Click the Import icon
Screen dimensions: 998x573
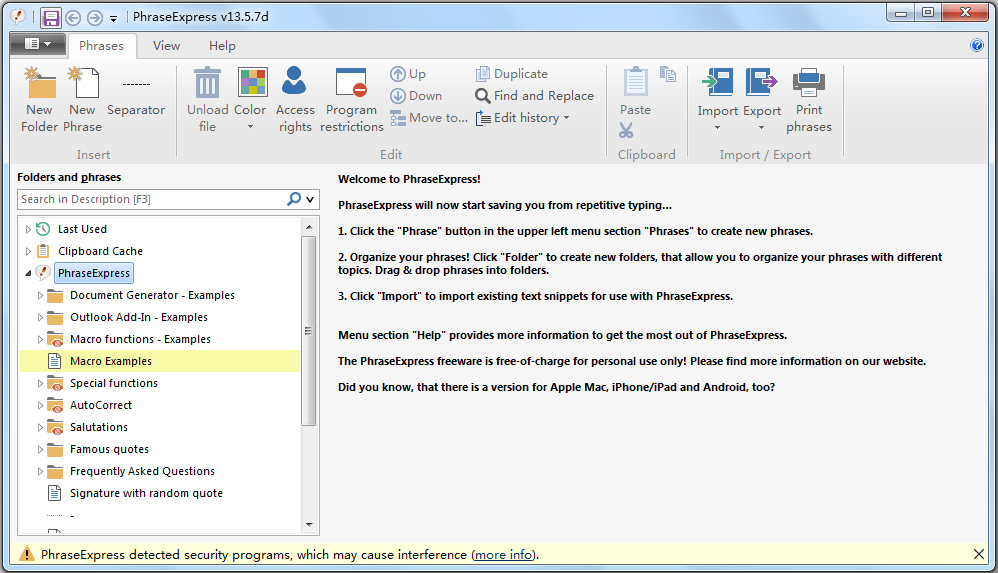point(718,82)
